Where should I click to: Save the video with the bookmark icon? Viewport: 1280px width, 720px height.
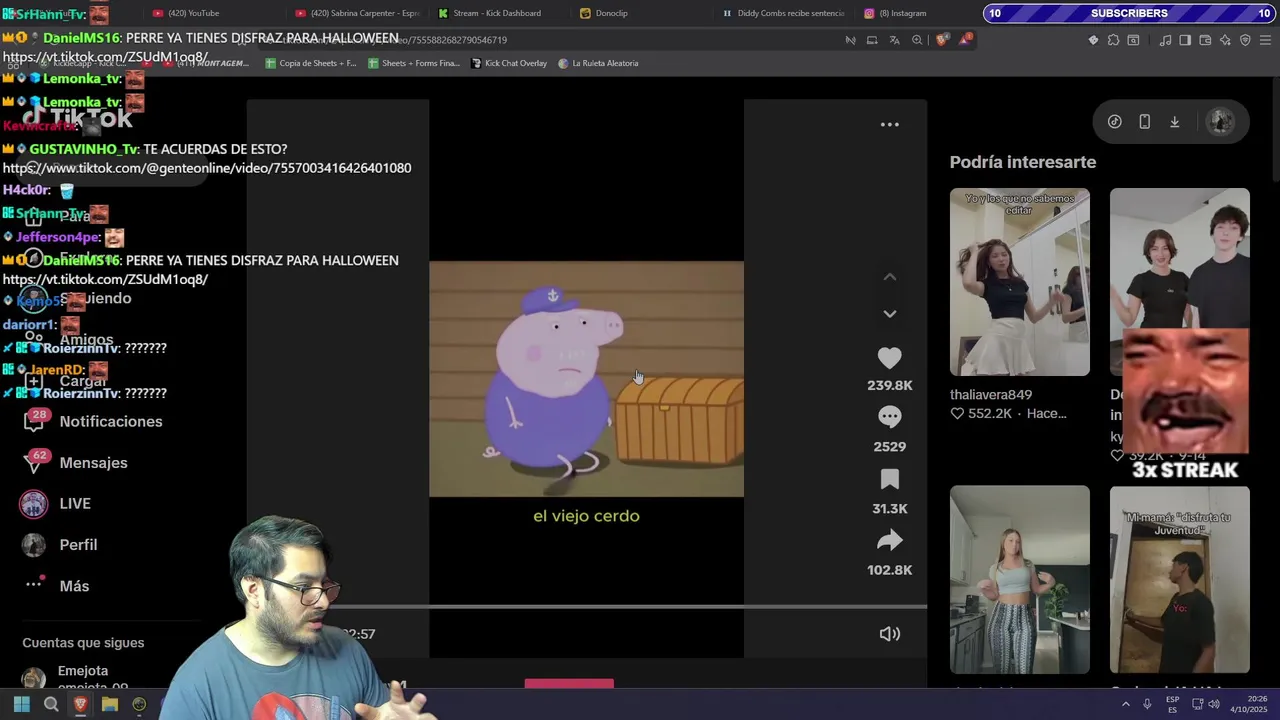pos(889,479)
